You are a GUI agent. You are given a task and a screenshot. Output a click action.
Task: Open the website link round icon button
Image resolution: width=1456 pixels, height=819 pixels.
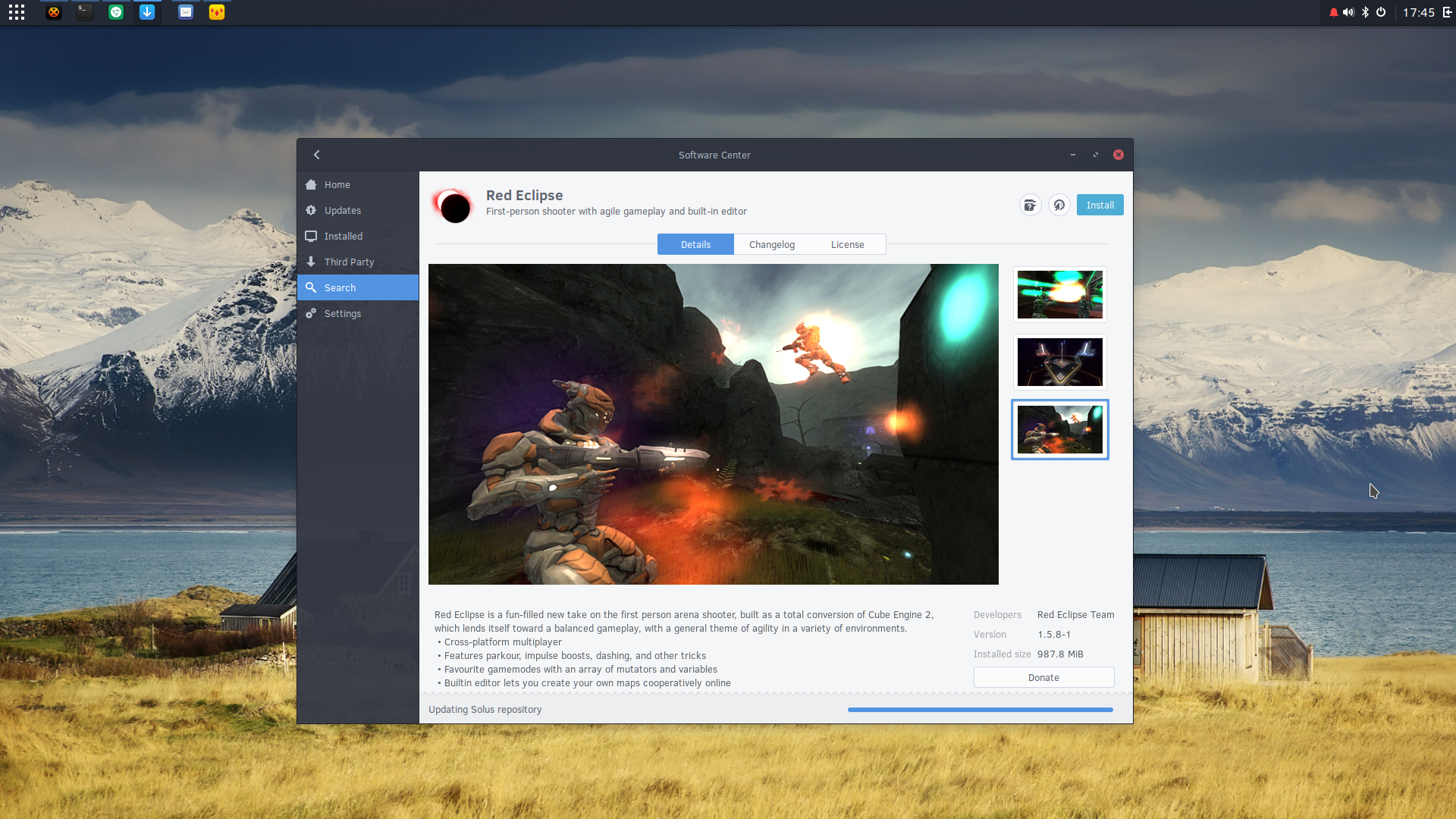1059,206
